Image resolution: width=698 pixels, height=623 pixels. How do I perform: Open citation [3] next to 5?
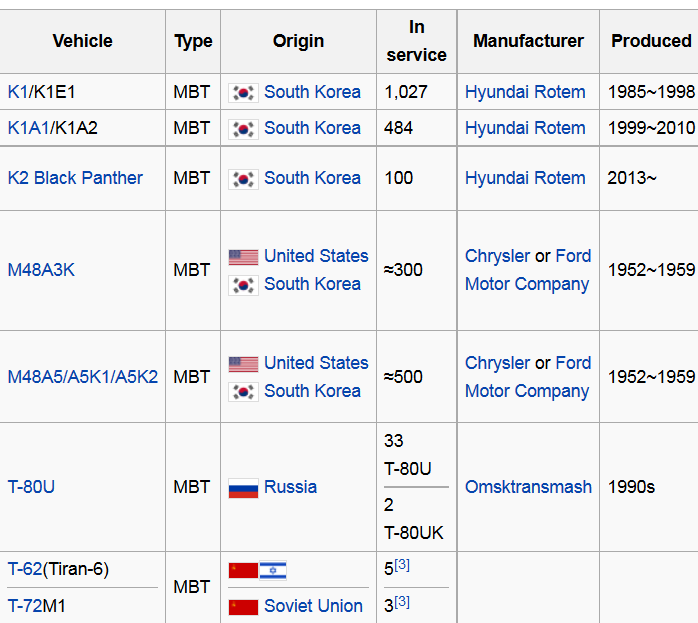point(402,565)
